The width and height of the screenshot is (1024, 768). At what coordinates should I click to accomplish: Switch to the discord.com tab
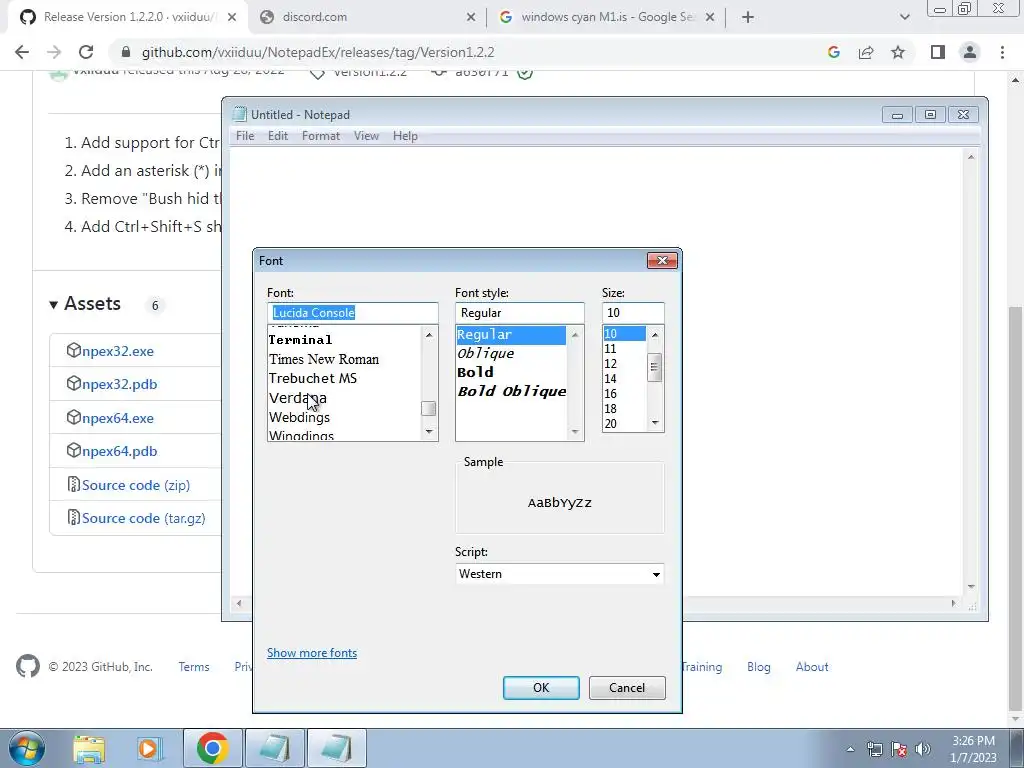[x=368, y=17]
